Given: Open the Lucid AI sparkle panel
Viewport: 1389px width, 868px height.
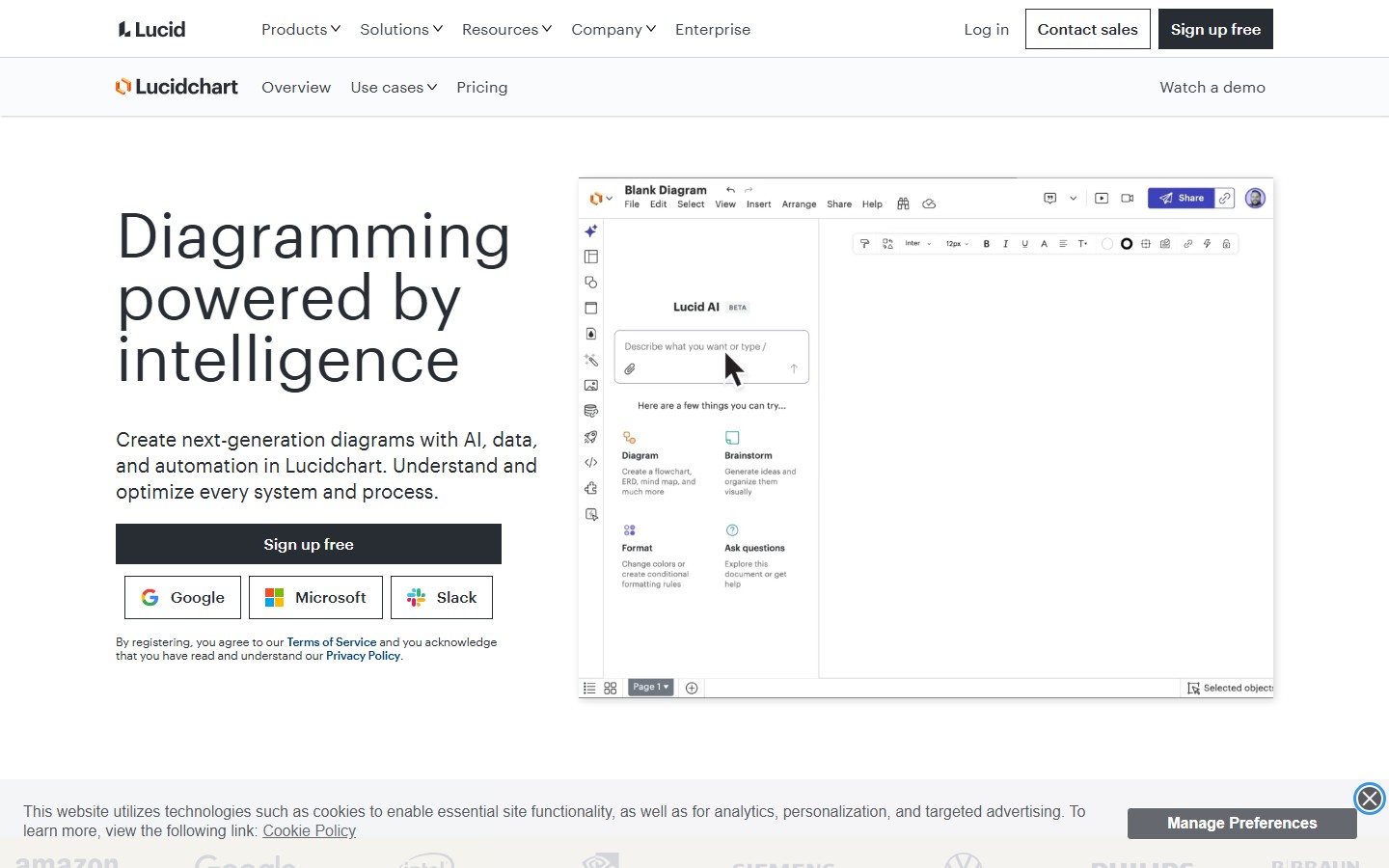Looking at the screenshot, I should [591, 231].
